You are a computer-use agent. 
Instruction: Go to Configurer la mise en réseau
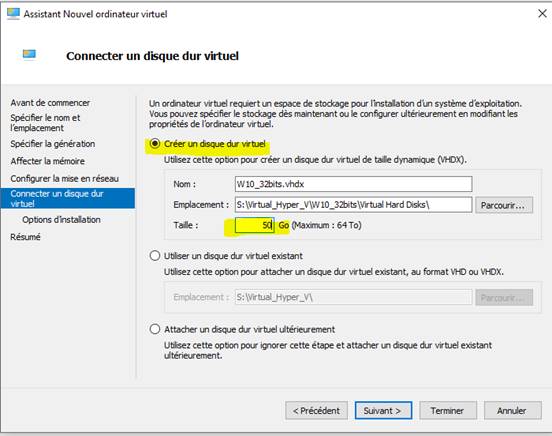coord(64,179)
